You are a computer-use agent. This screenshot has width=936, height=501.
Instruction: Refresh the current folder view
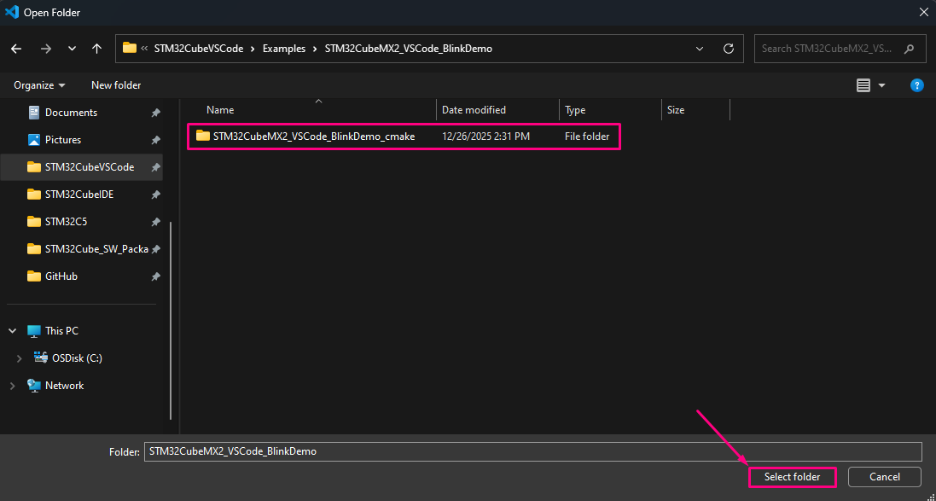(x=728, y=49)
